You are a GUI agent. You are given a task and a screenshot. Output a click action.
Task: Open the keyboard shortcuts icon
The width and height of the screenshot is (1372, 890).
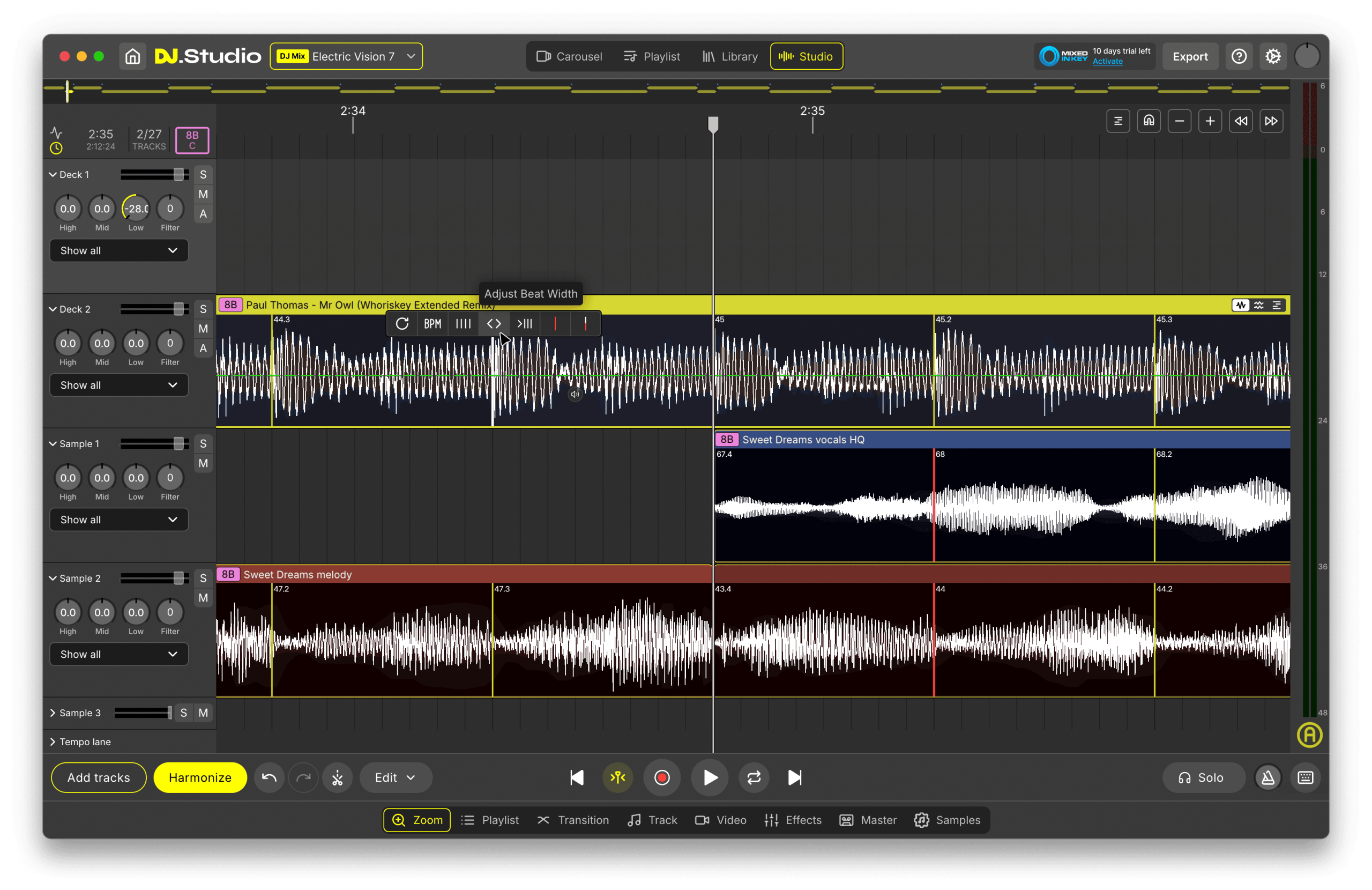(x=1305, y=777)
